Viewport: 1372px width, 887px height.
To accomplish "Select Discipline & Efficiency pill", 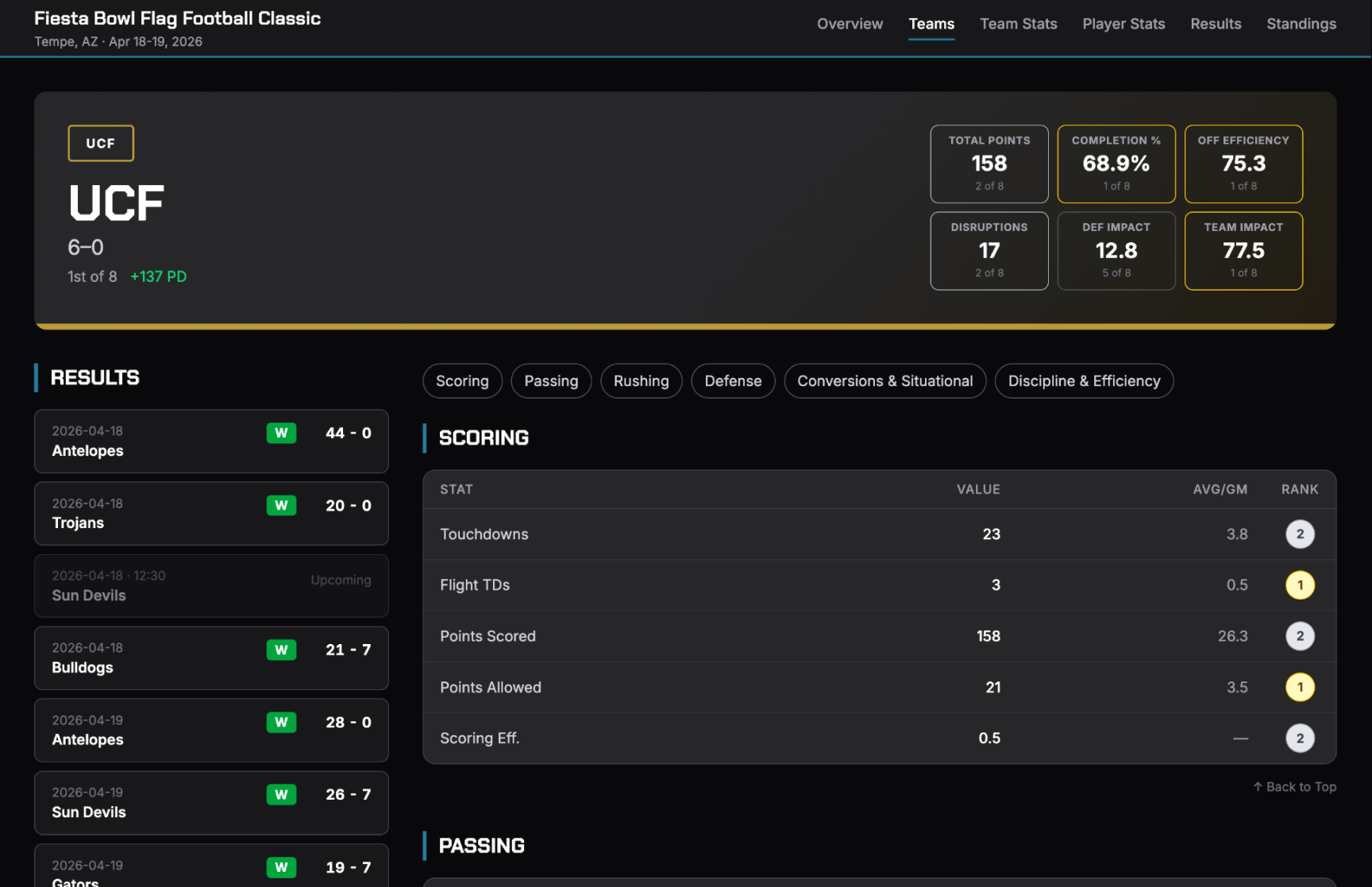I will tap(1085, 381).
